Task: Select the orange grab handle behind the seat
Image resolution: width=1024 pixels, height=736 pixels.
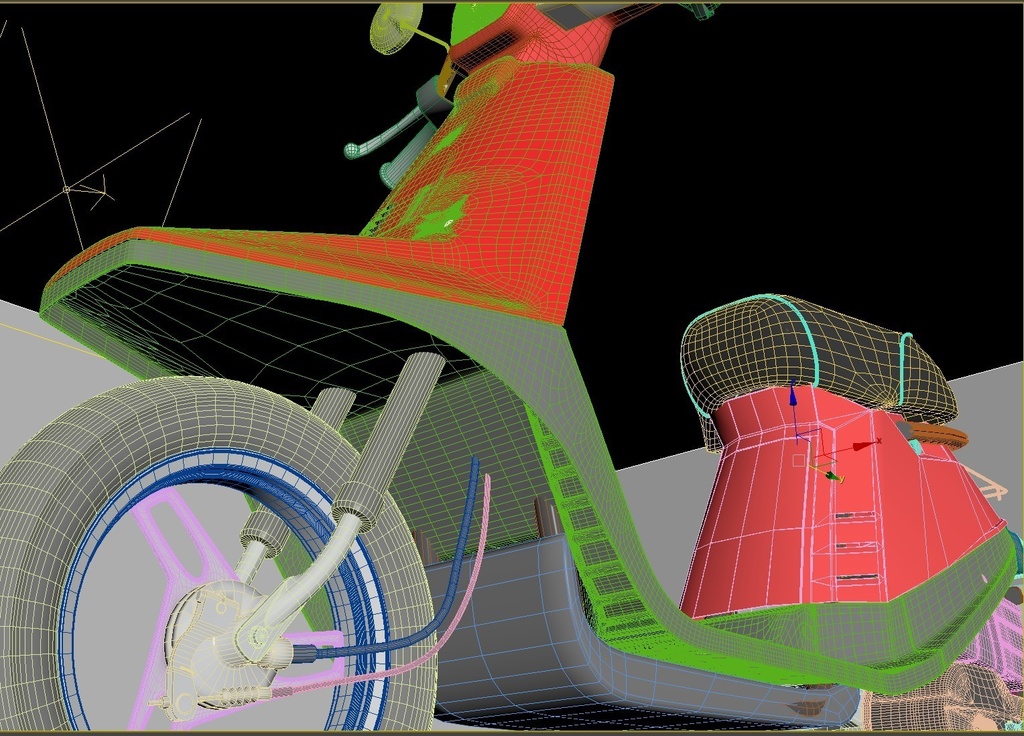Action: point(935,435)
